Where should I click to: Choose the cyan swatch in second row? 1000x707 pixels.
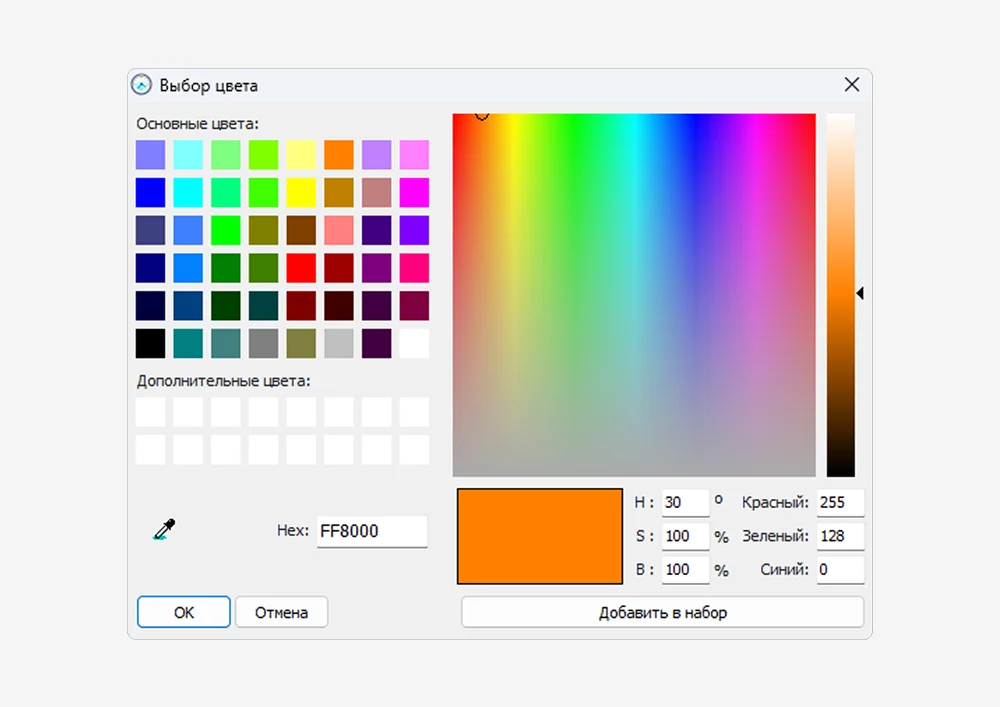click(188, 192)
